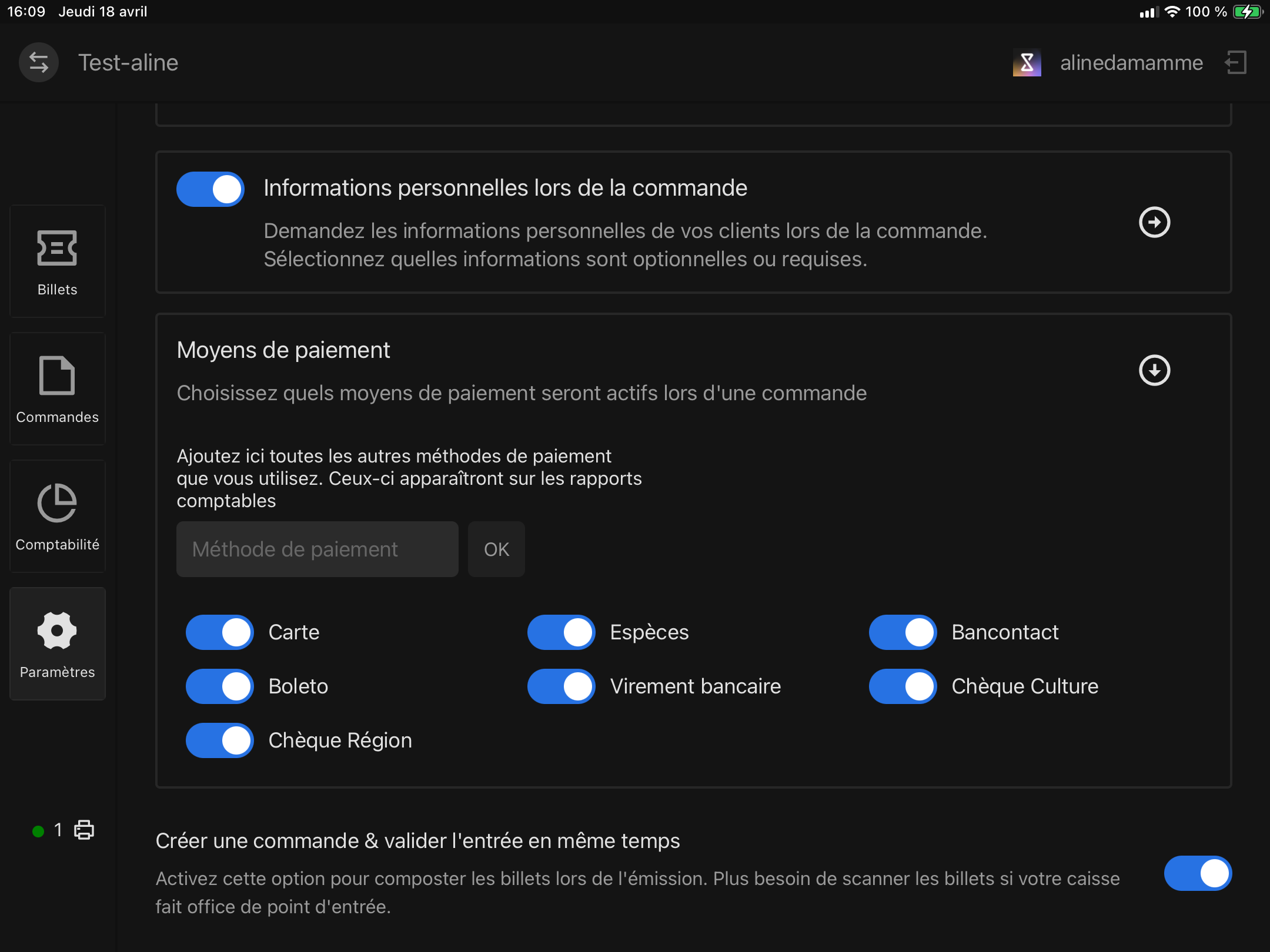The width and height of the screenshot is (1270, 952).
Task: Open the Comptabilité pie chart section
Action: tap(58, 517)
